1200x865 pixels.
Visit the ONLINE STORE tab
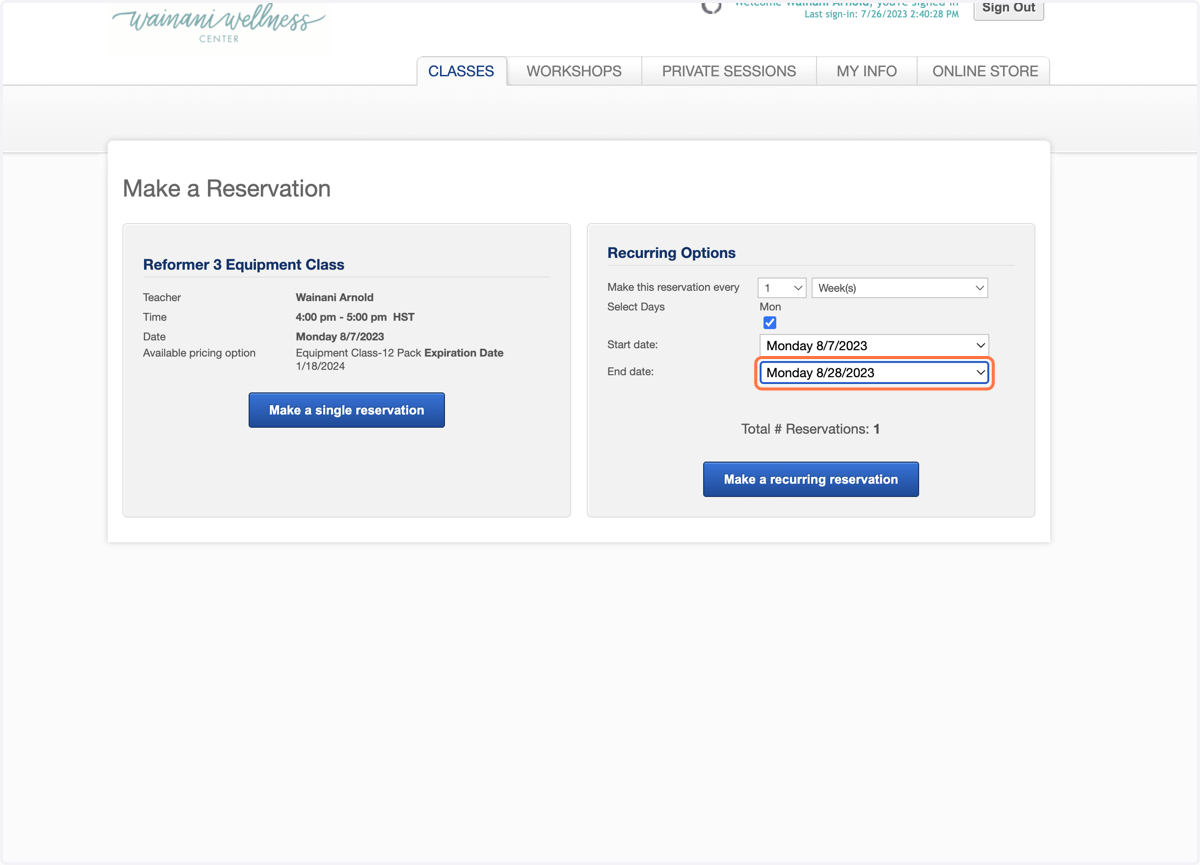pos(985,71)
